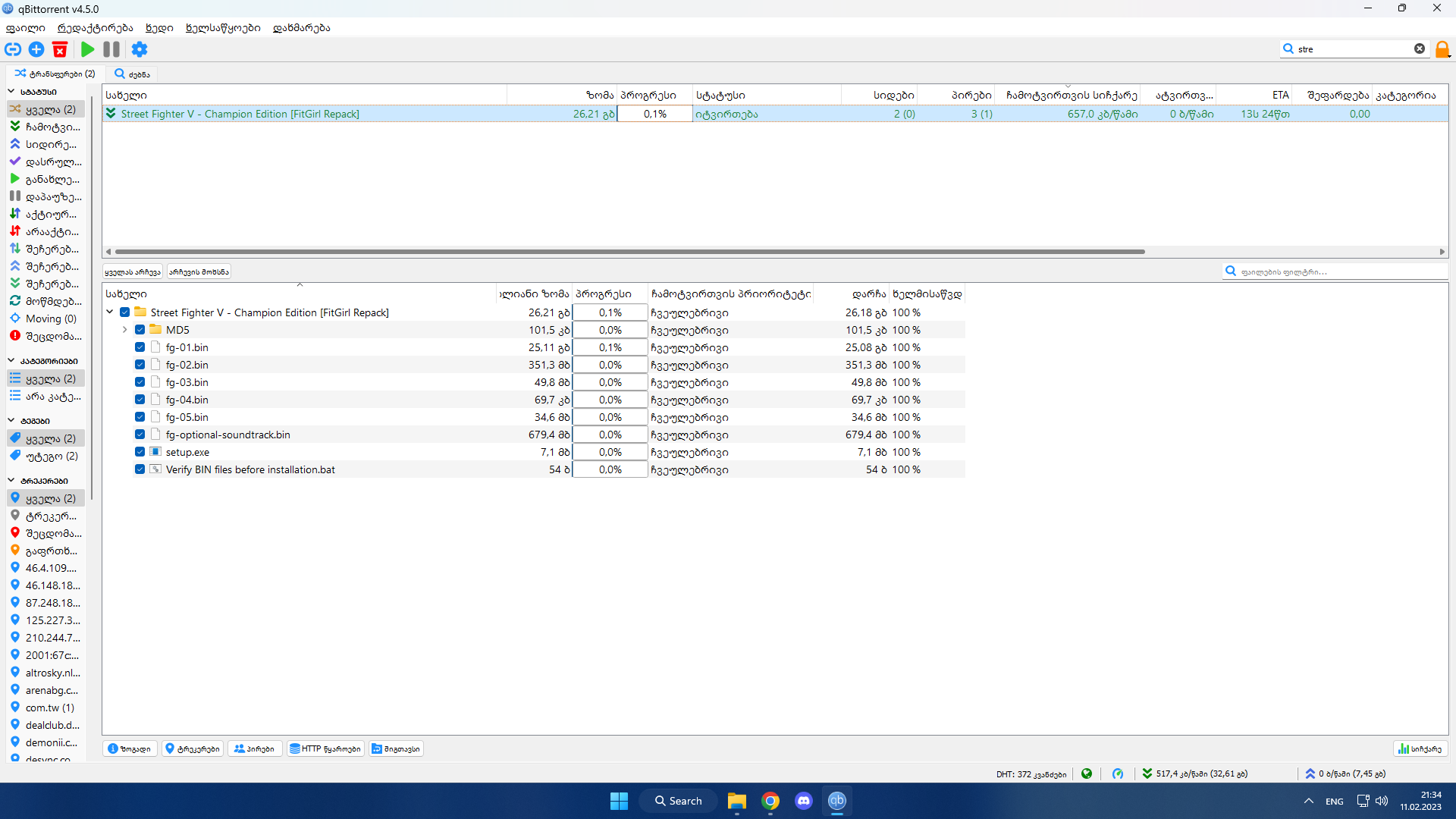This screenshot has width=1456, height=819.
Task: Toggle checkbox for the Street Fighter V folder
Action: 125,312
